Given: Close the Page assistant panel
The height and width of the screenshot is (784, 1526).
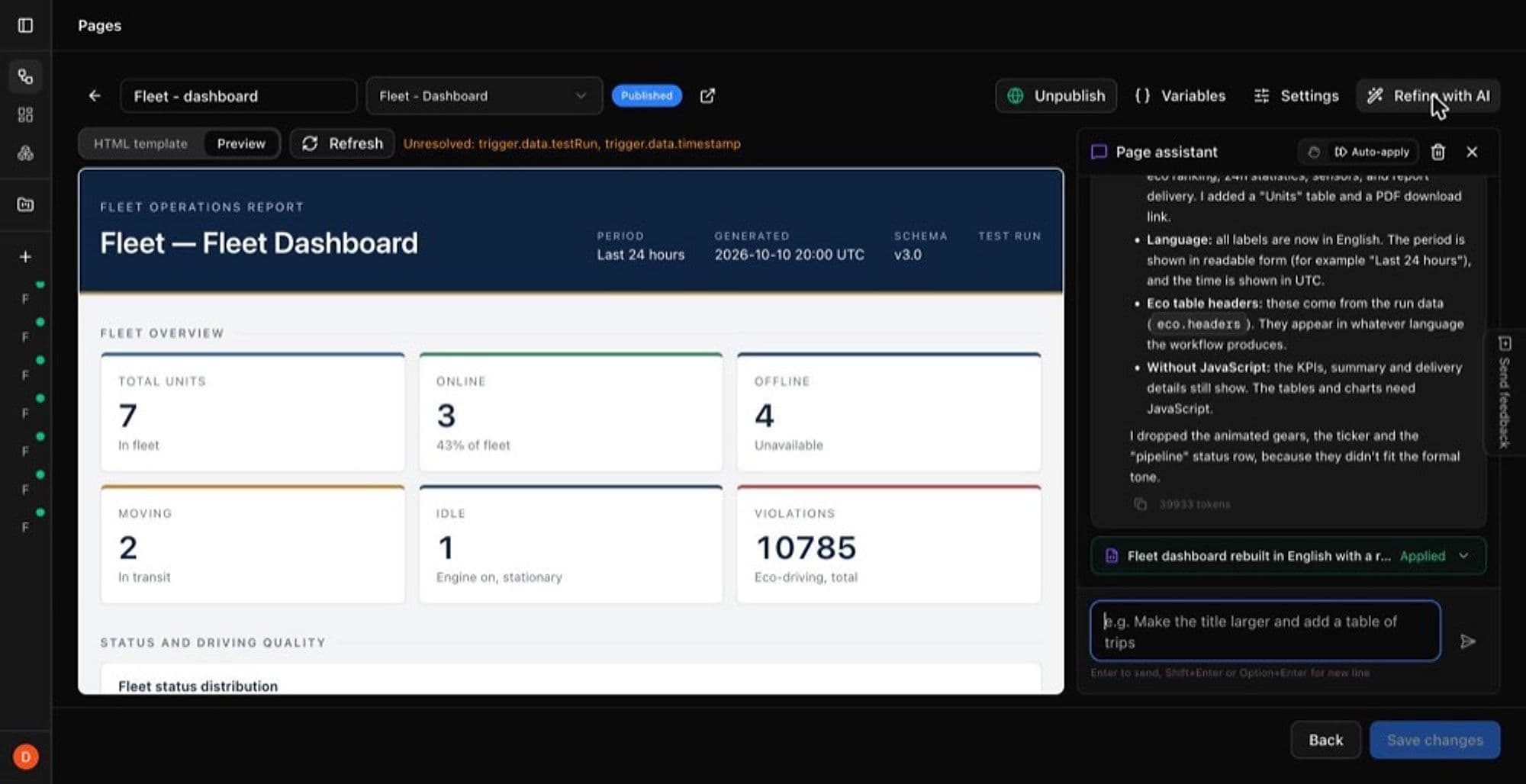Looking at the screenshot, I should (x=1472, y=152).
